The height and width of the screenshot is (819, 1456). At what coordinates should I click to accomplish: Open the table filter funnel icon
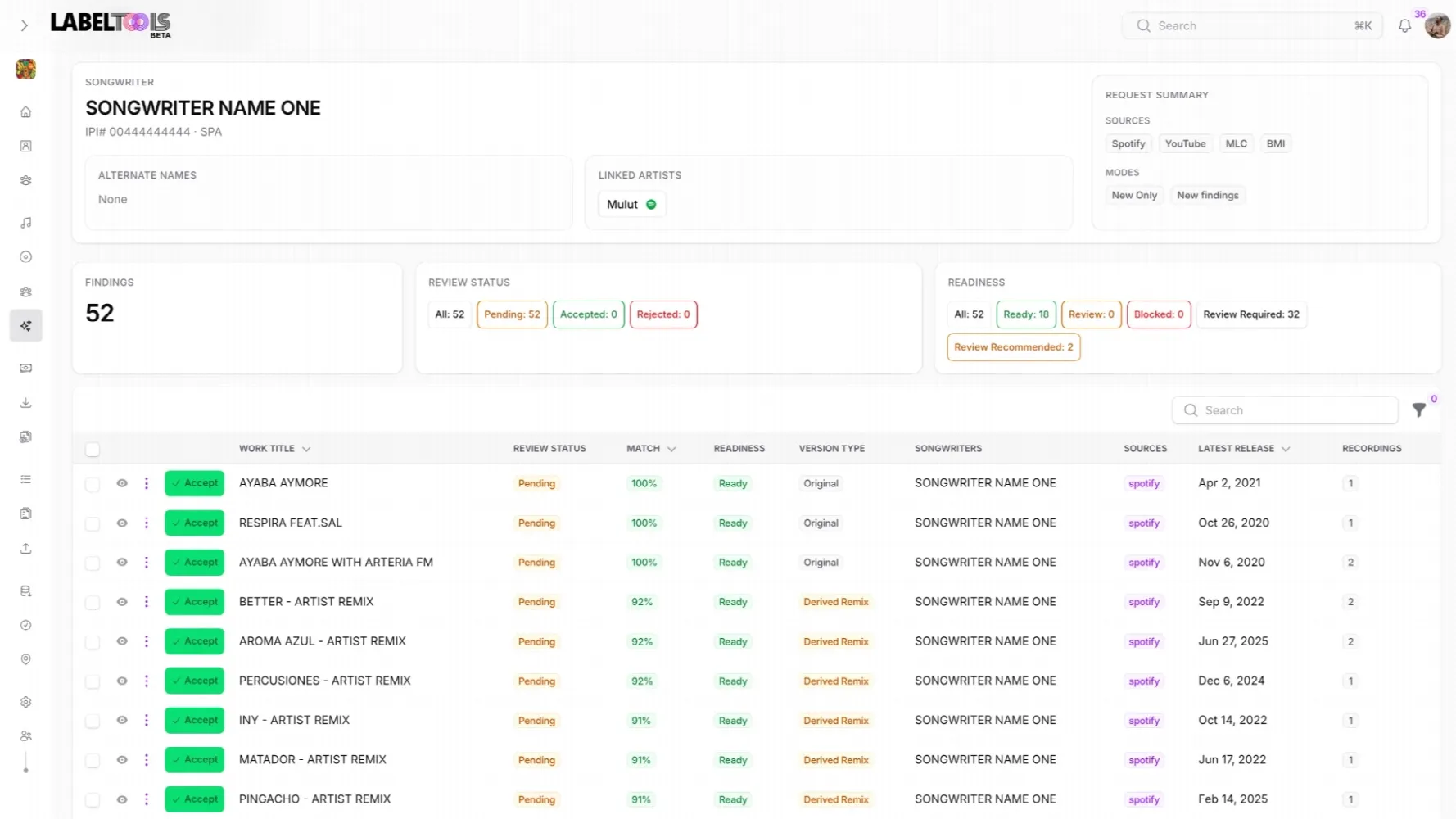click(x=1419, y=410)
